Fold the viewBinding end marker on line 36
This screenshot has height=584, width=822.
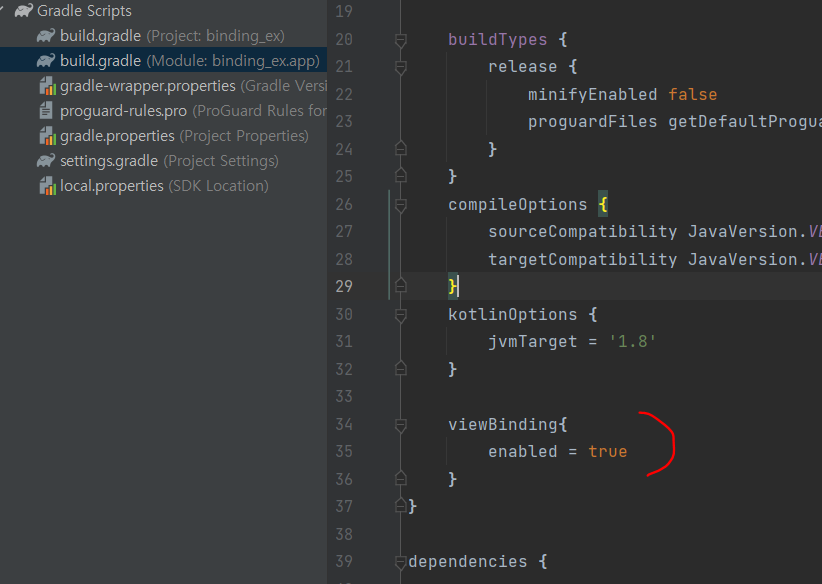point(401,479)
